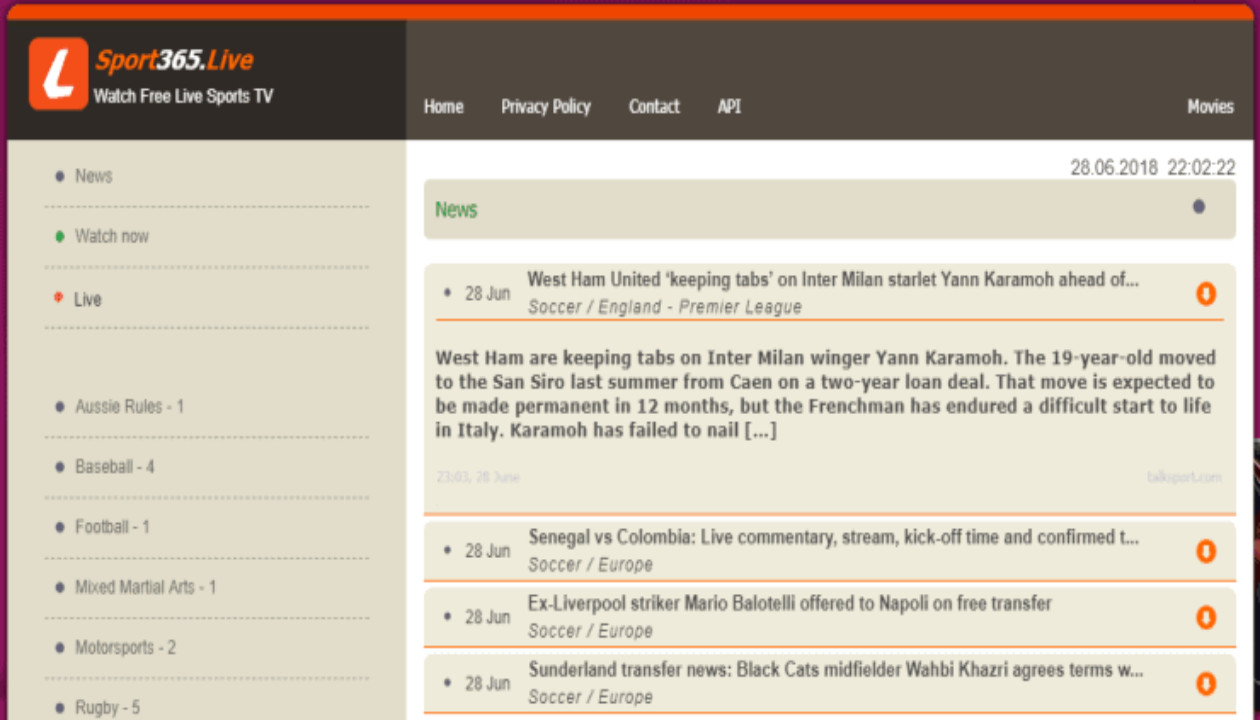
Task: Click the Ex-Liverpool striker Mario Balotelli headline
Action: (x=790, y=604)
